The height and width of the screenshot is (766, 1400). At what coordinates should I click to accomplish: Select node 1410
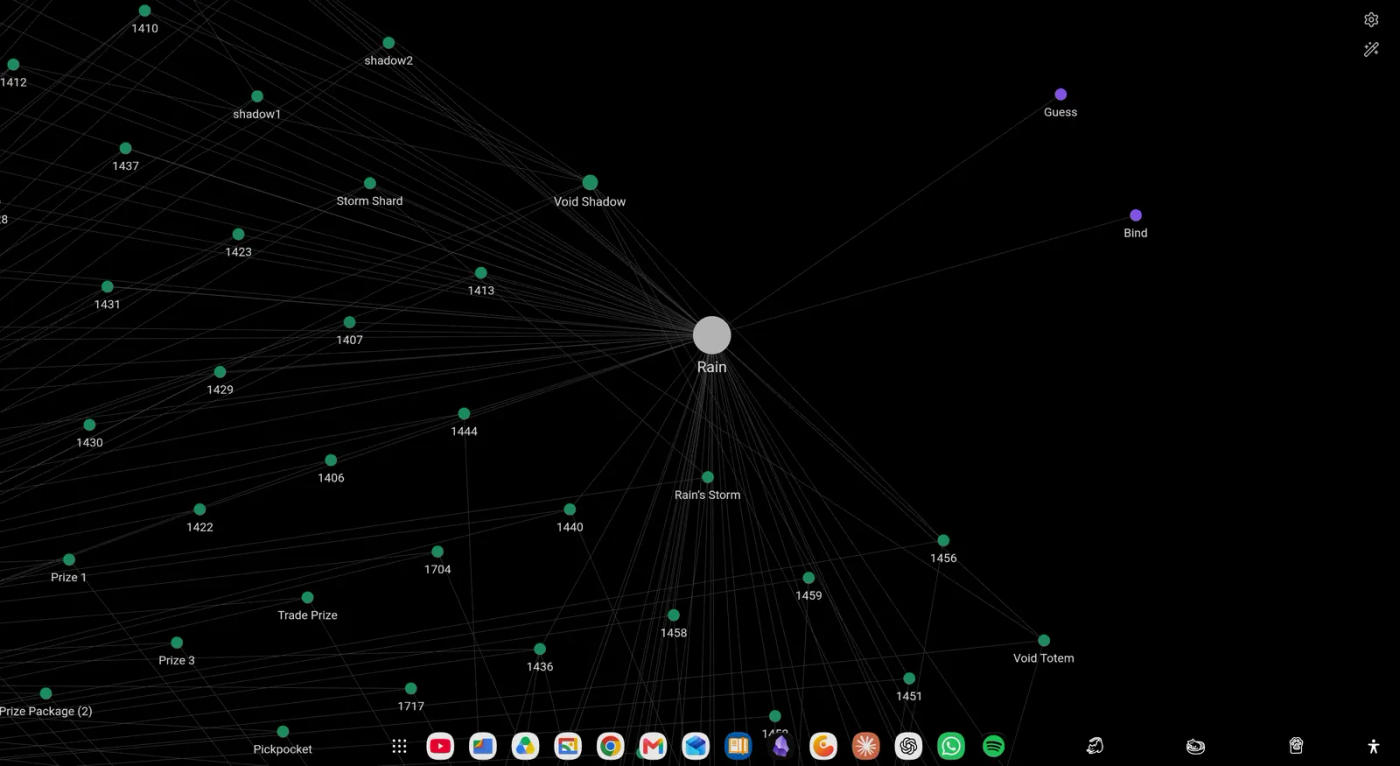(145, 11)
